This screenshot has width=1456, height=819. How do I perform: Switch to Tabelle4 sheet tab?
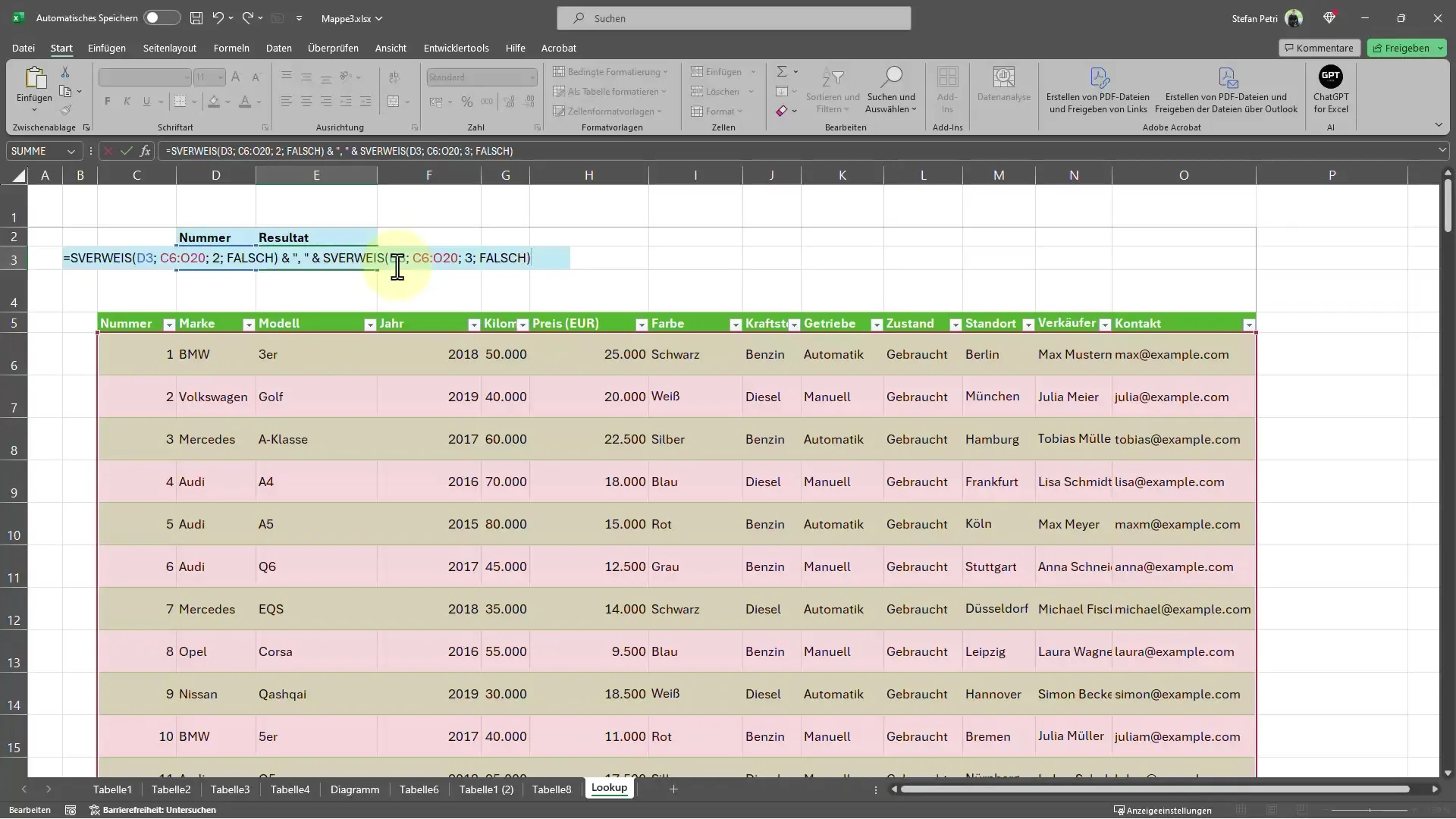(290, 788)
